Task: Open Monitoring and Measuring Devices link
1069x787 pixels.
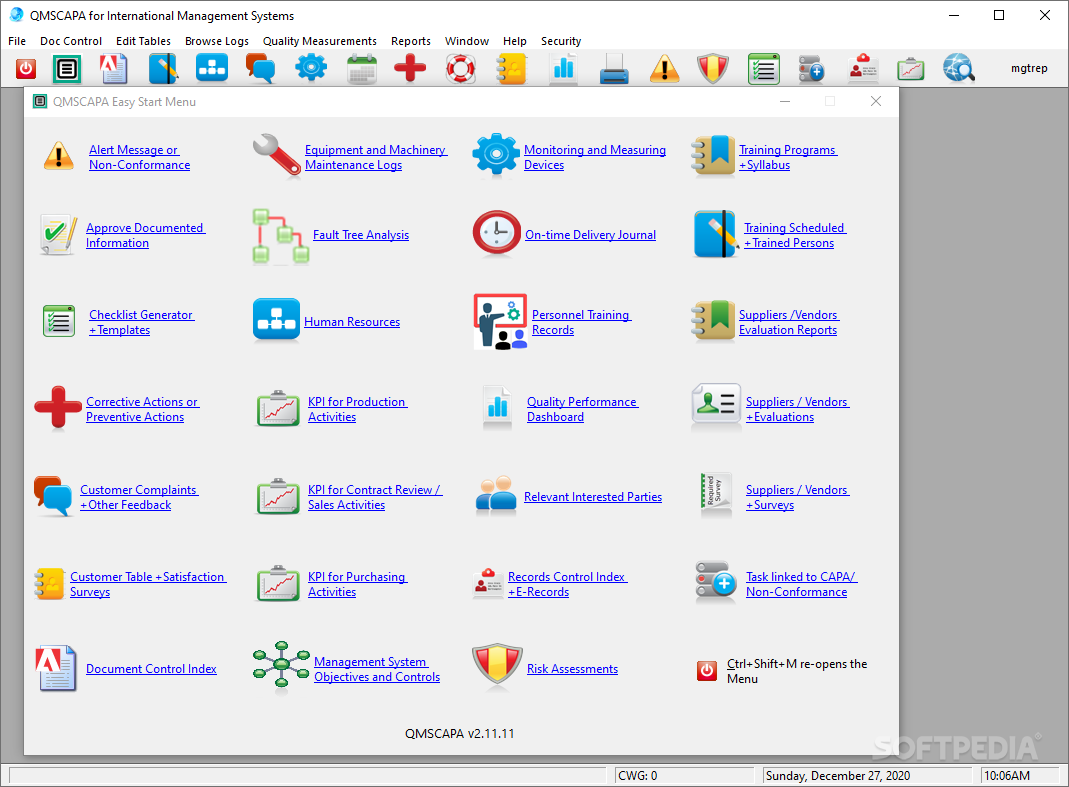Action: (595, 158)
